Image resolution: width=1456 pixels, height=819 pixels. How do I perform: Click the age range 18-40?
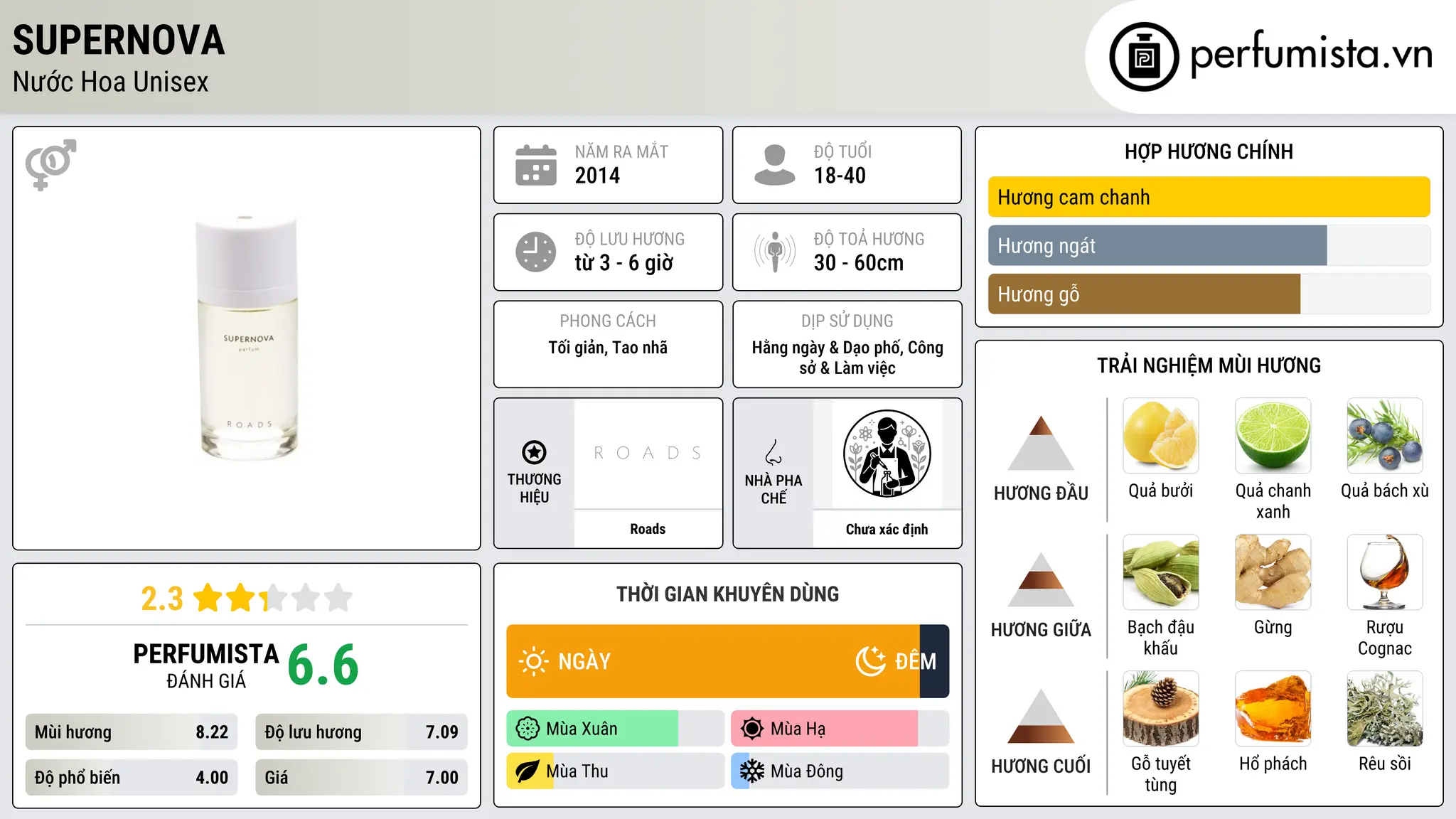[840, 176]
